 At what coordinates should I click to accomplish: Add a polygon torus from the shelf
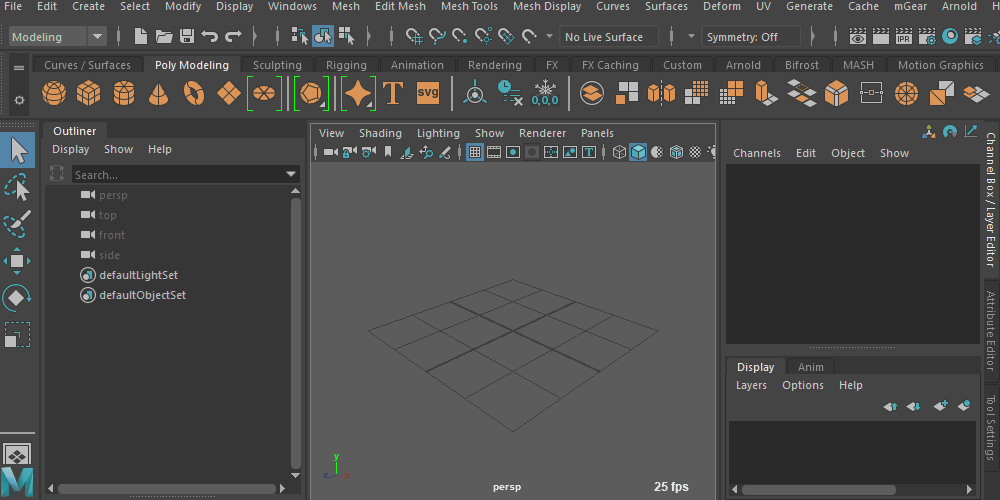194,95
